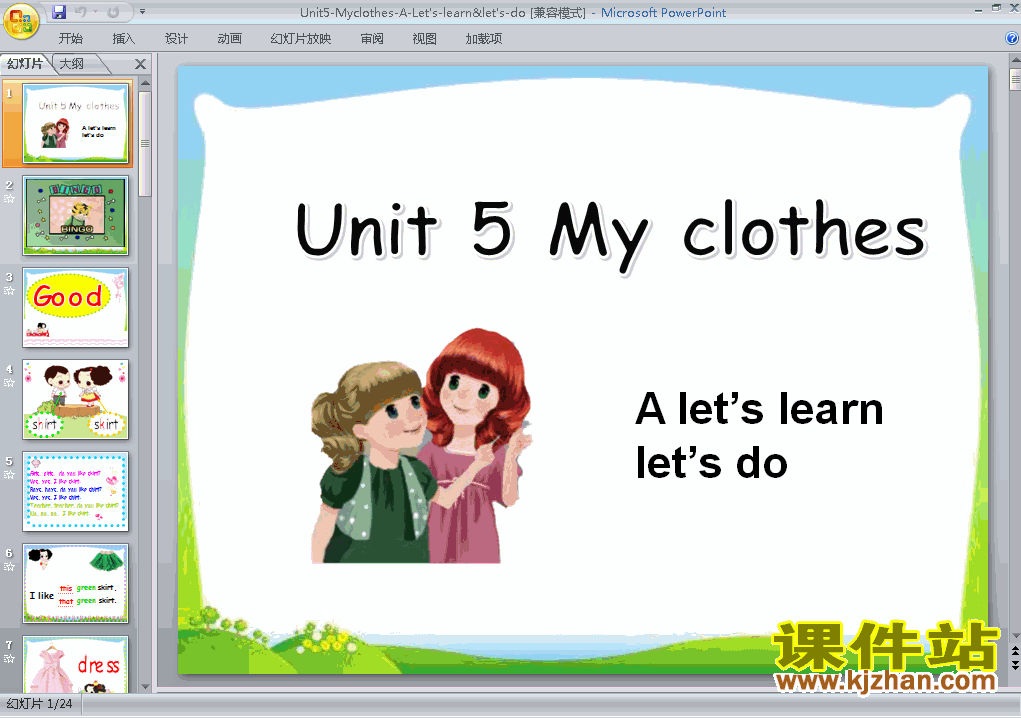Select the two girls picture on slide
The height and width of the screenshot is (718, 1021).
pyautogui.click(x=421, y=446)
